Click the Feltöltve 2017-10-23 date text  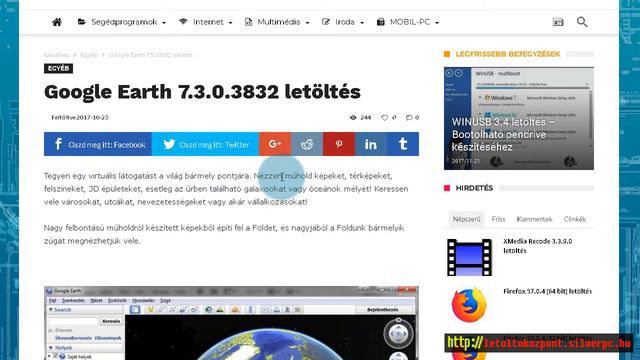click(80, 118)
